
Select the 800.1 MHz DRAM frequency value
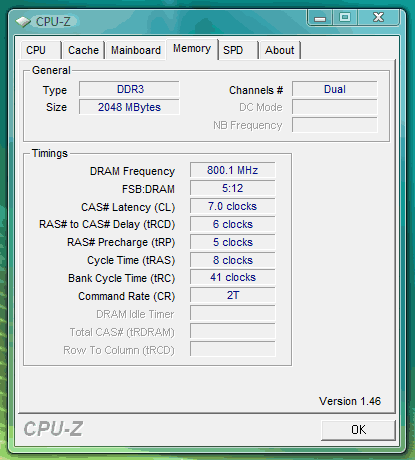click(233, 170)
